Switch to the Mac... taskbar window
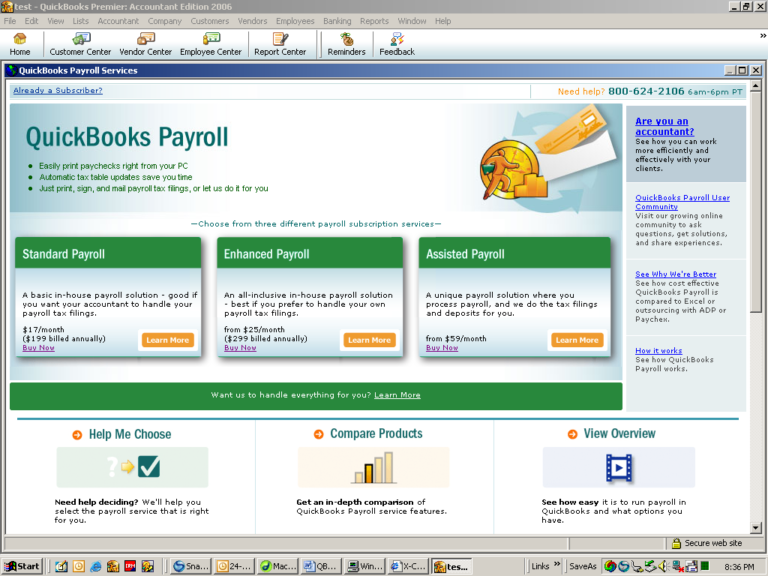The width and height of the screenshot is (768, 576). (x=278, y=566)
